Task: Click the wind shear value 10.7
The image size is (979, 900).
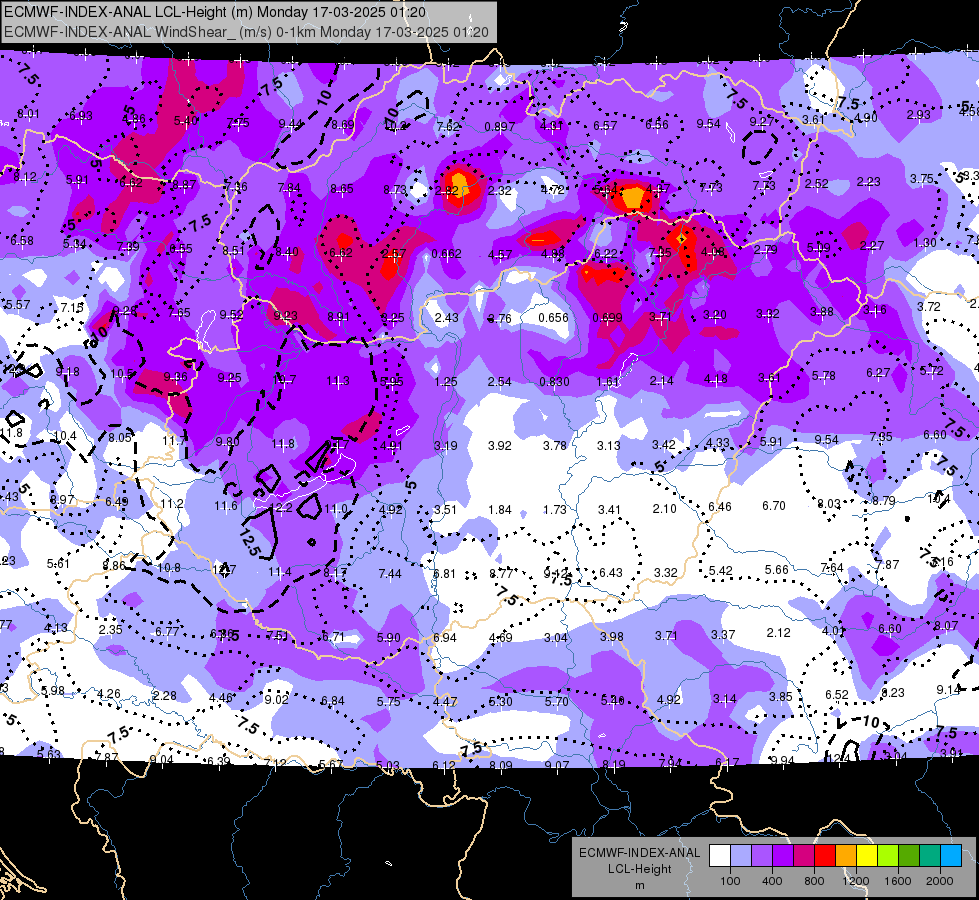Action: pyautogui.click(x=285, y=379)
